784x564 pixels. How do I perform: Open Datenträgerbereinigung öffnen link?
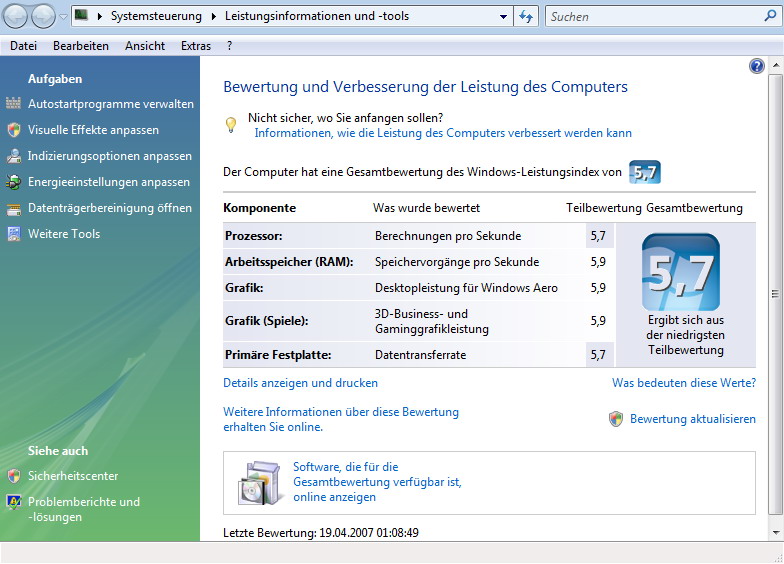[110, 208]
